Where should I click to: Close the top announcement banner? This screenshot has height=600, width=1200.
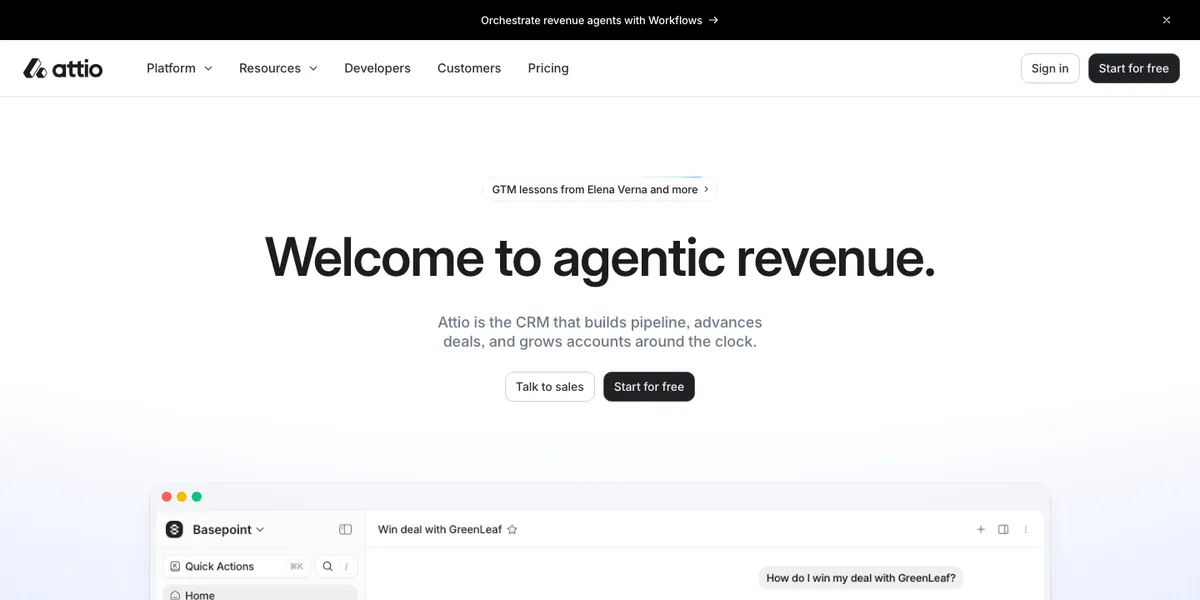pyautogui.click(x=1166, y=20)
